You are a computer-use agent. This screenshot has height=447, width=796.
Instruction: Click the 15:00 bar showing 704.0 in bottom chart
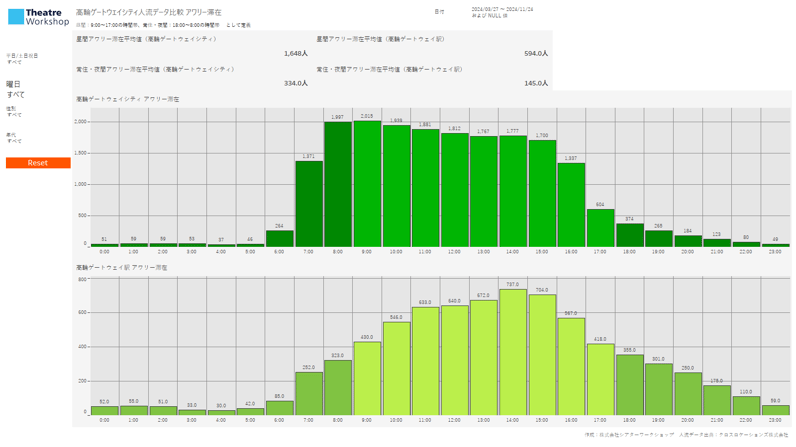tap(542, 355)
